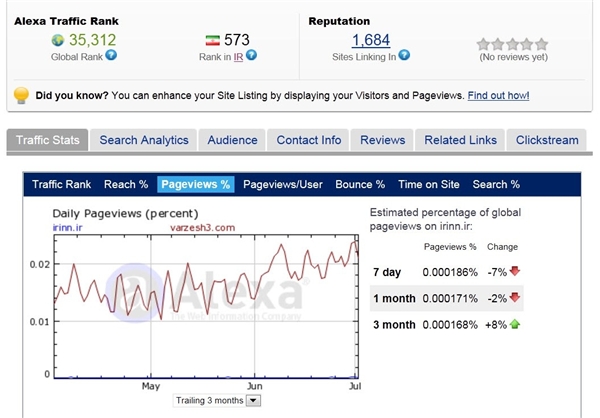Click the globe icon beside global rank 35,312

click(x=57, y=40)
